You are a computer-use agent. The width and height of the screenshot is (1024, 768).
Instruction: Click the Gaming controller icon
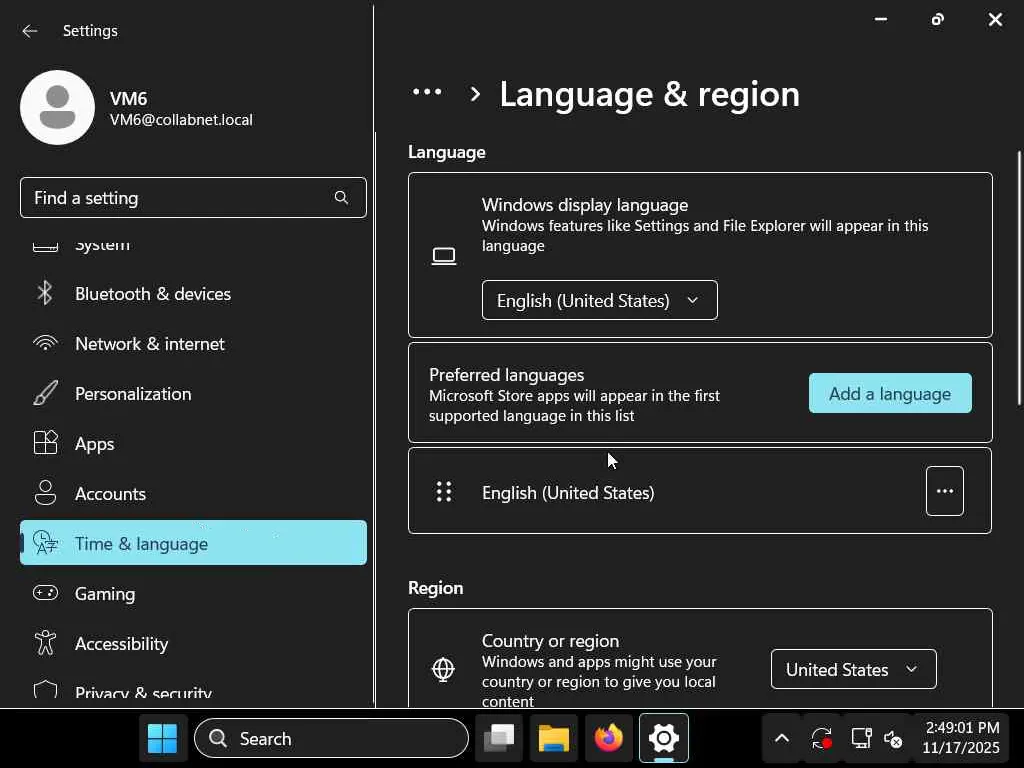(x=45, y=593)
